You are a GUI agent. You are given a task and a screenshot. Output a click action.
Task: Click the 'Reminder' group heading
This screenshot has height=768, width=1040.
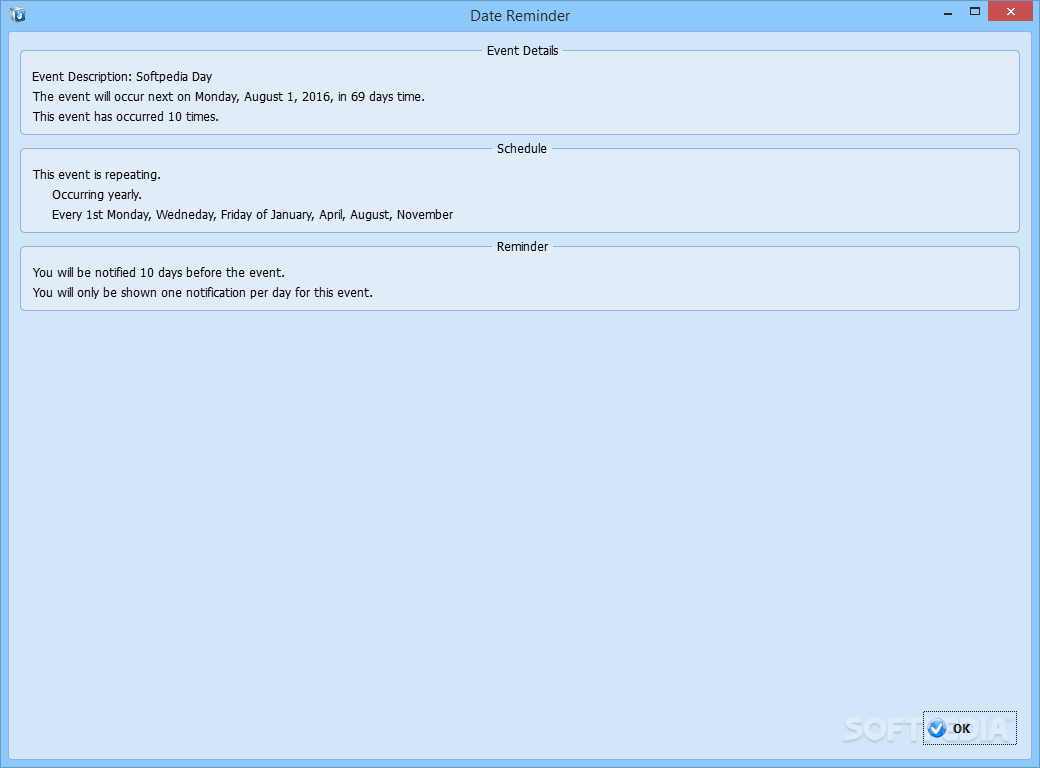click(523, 247)
